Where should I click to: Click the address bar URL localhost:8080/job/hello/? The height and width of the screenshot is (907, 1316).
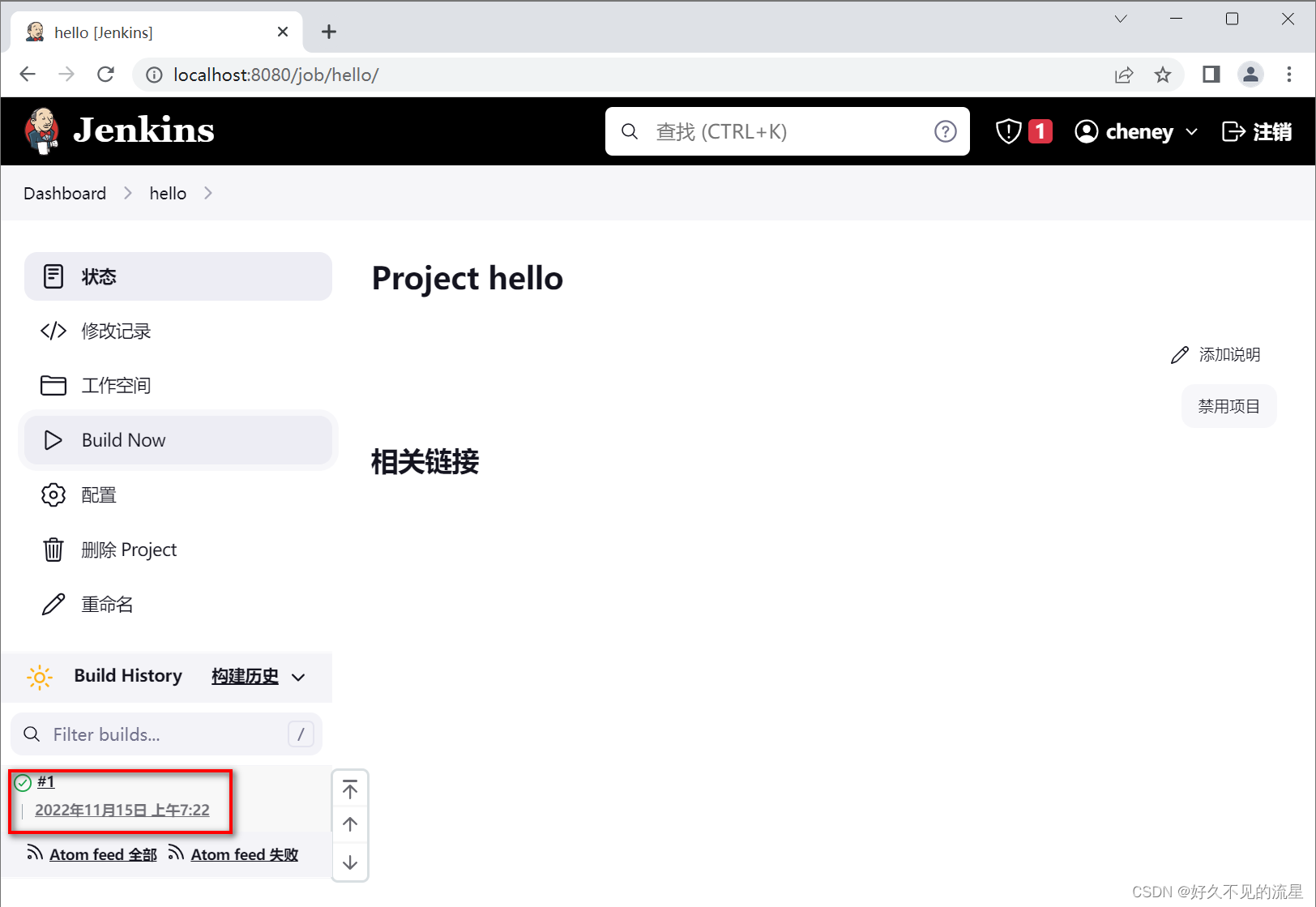[x=276, y=75]
